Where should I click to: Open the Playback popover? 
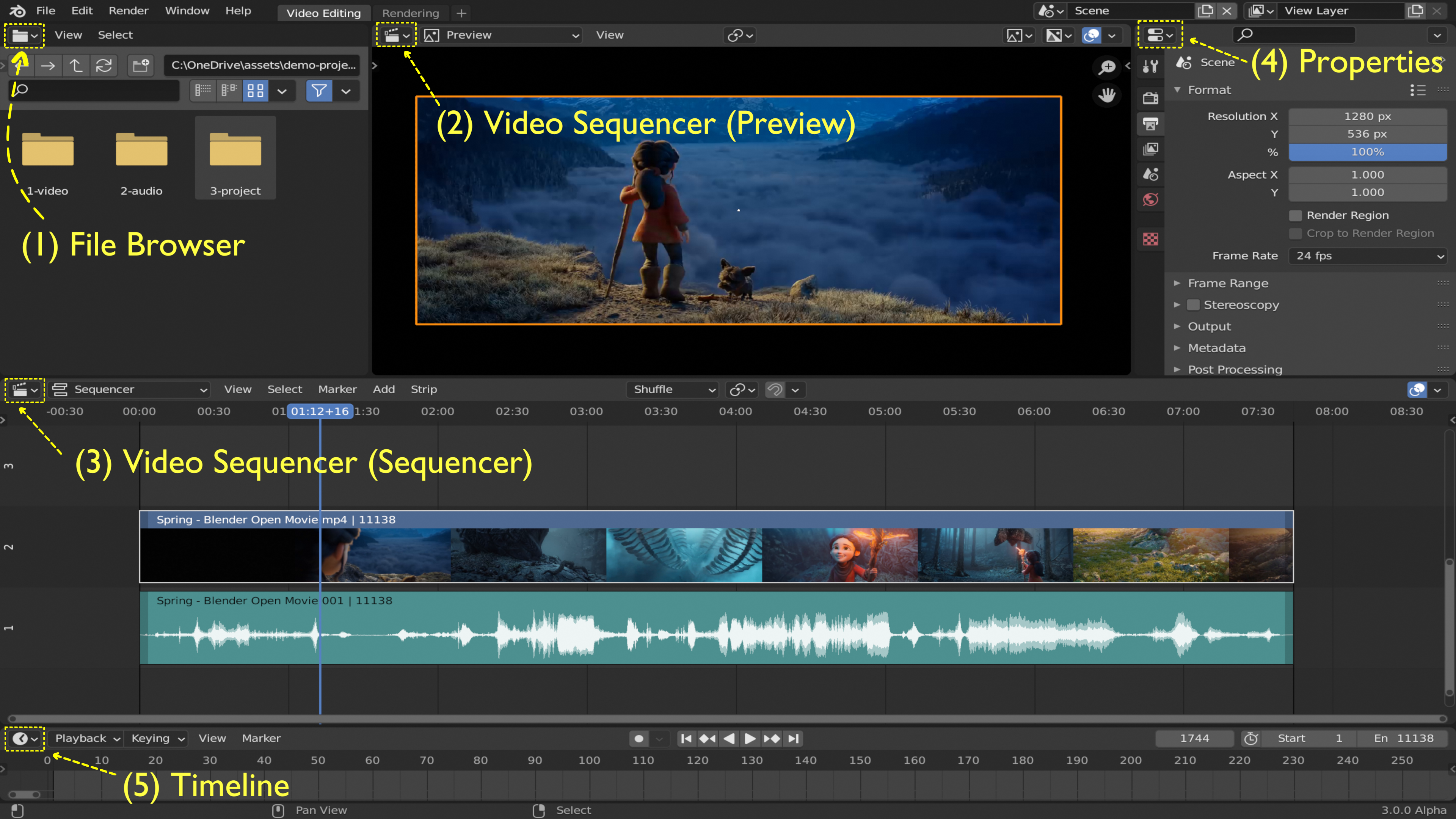87,739
